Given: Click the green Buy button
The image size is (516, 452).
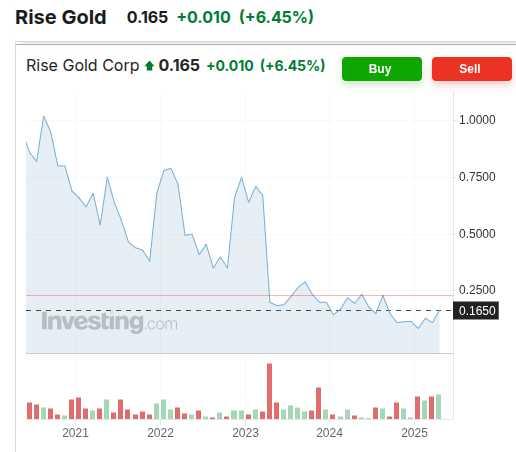Looking at the screenshot, I should pos(382,69).
